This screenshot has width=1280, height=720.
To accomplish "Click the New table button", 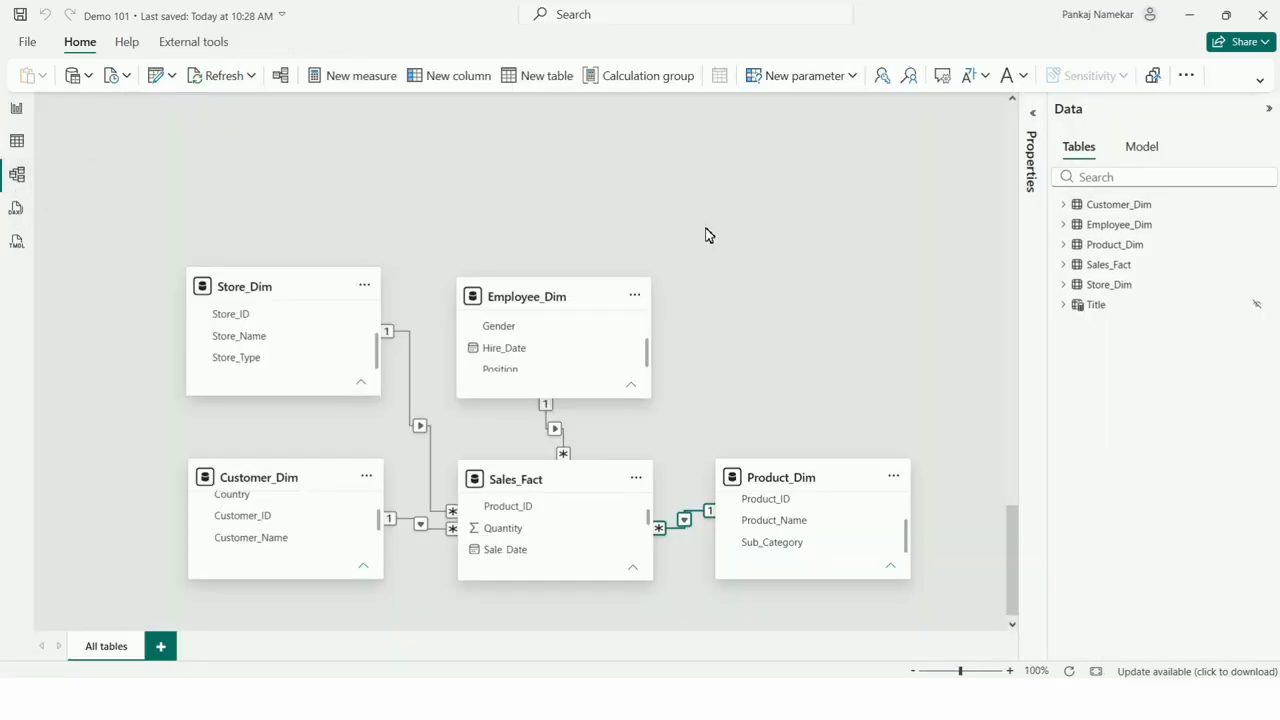I will tap(537, 76).
